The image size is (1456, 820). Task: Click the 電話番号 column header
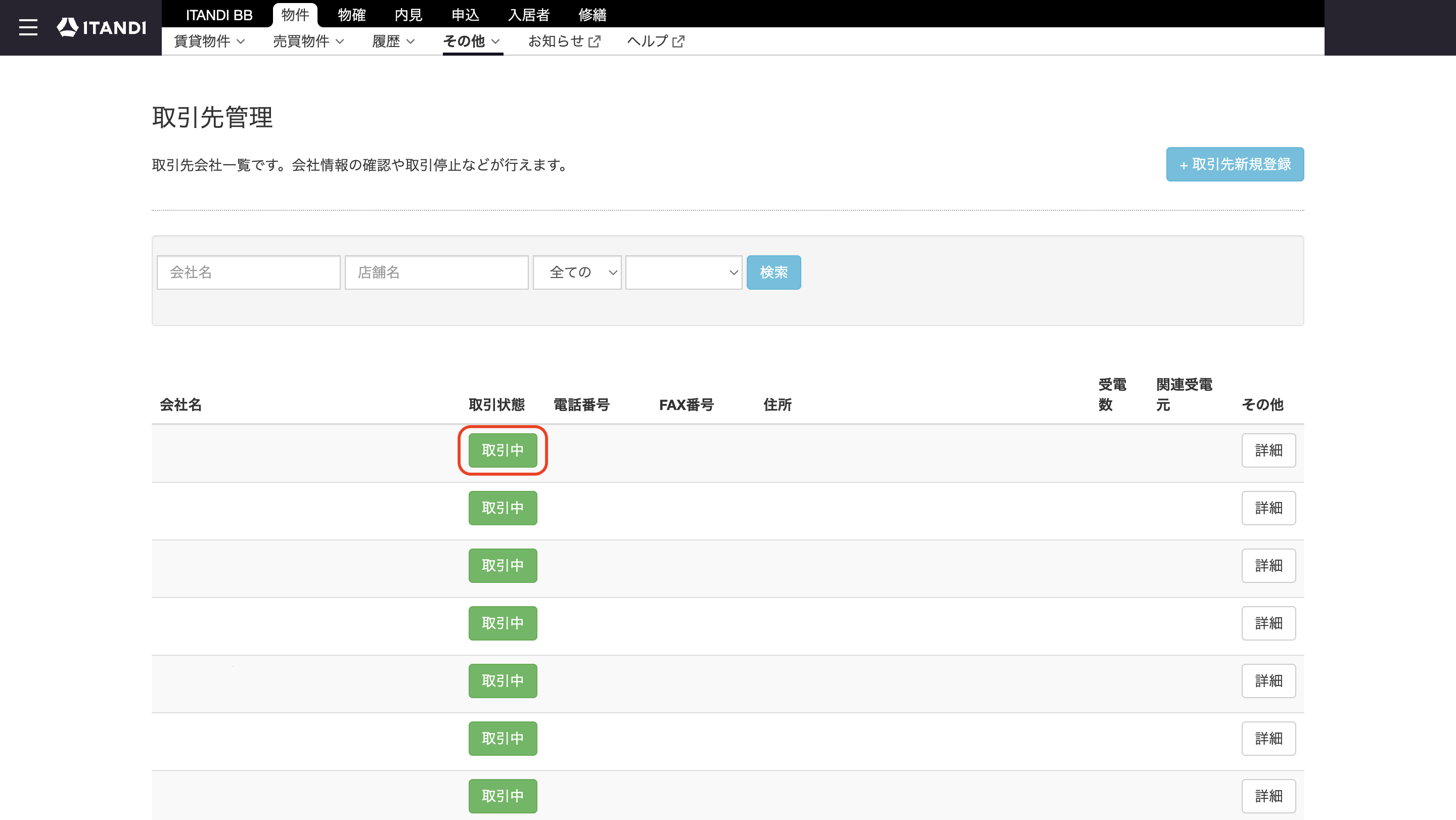(x=581, y=404)
